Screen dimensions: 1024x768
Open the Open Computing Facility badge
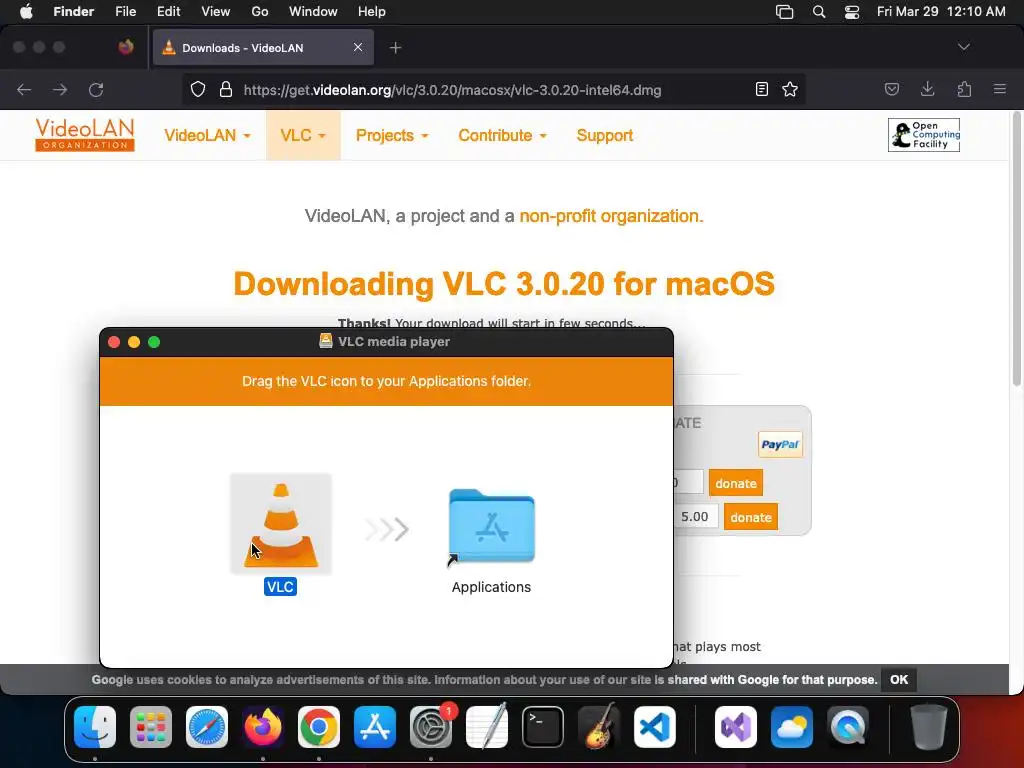923,135
